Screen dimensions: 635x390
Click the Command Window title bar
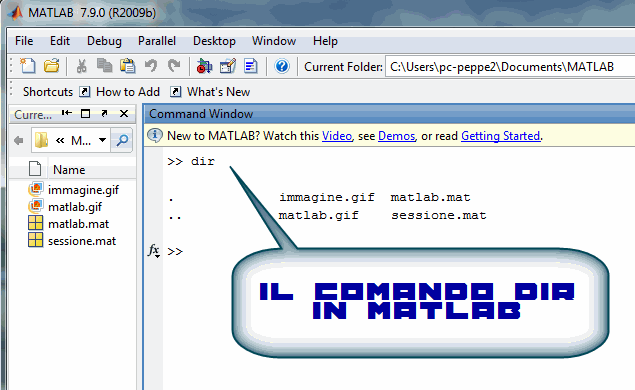390,114
